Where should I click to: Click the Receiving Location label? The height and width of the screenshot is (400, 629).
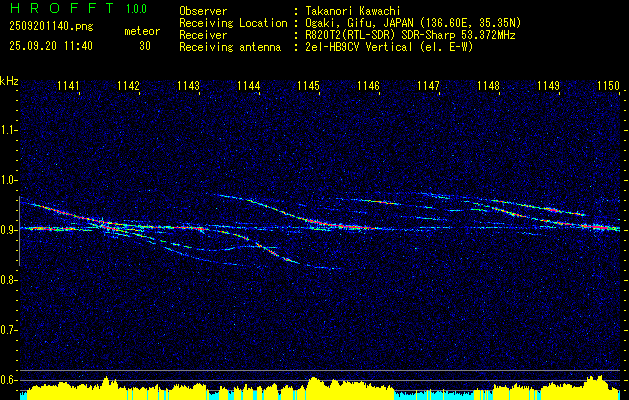[x=233, y=23]
